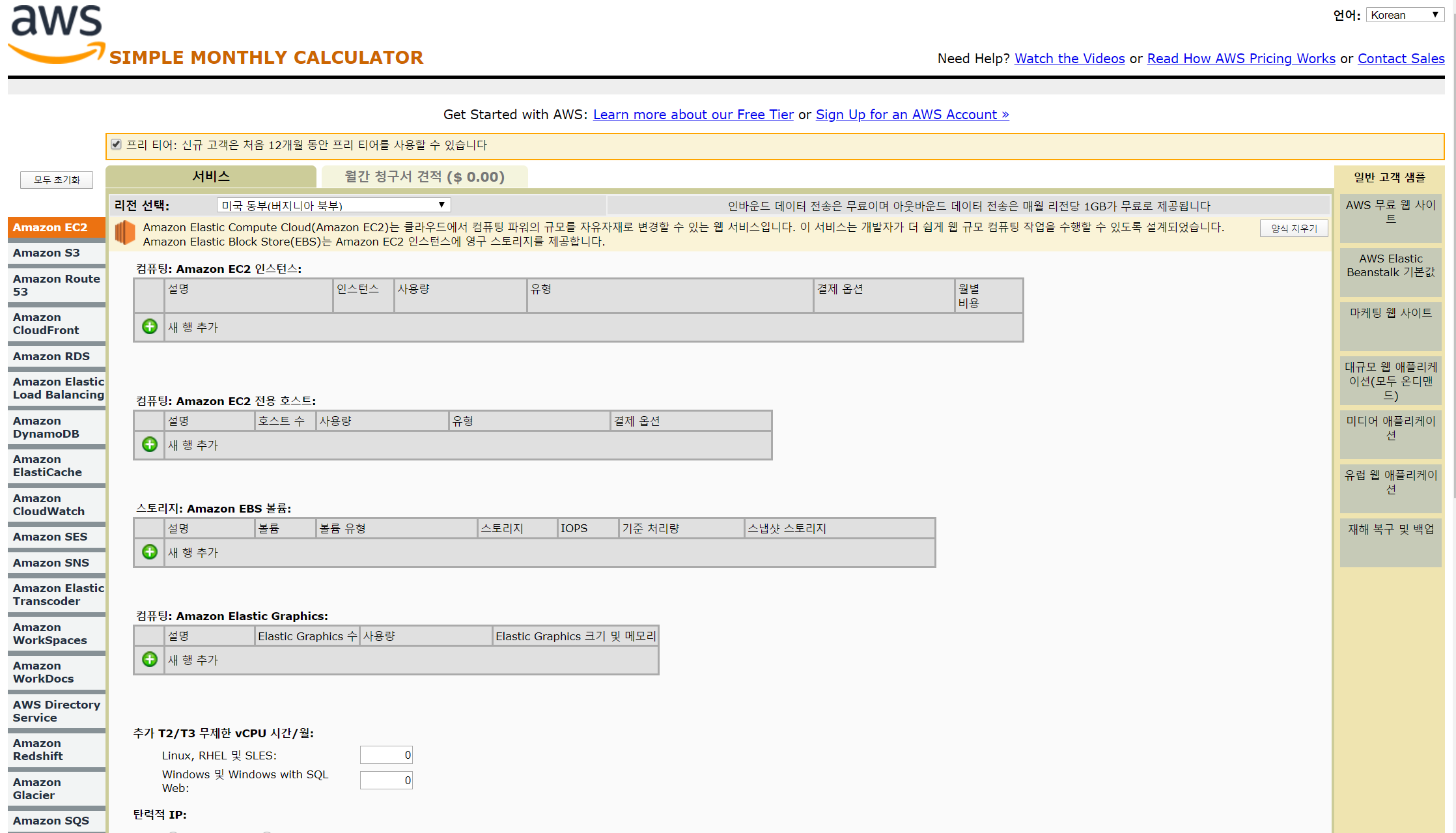Click plus icon in Amazon EBS volumes table

coord(150,552)
